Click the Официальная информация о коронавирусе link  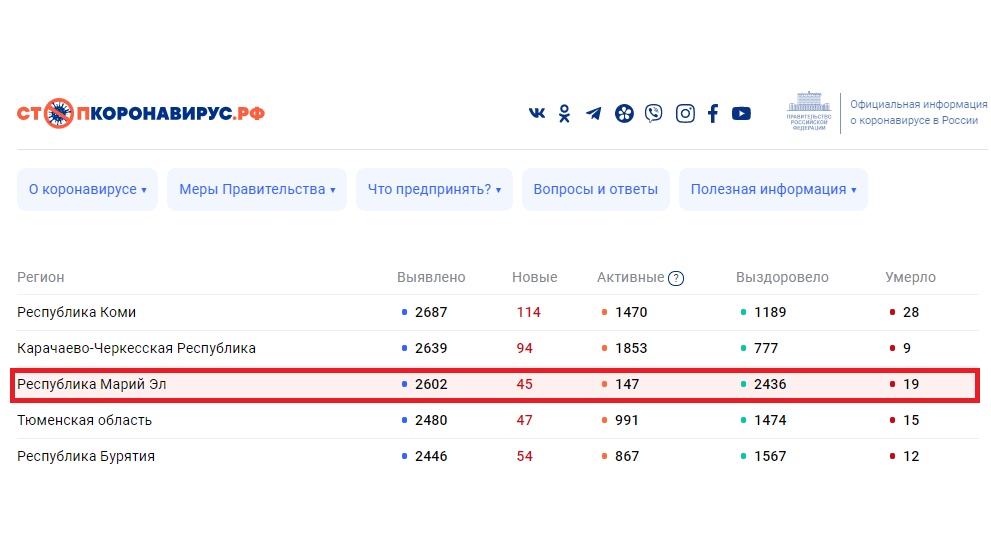(x=918, y=112)
